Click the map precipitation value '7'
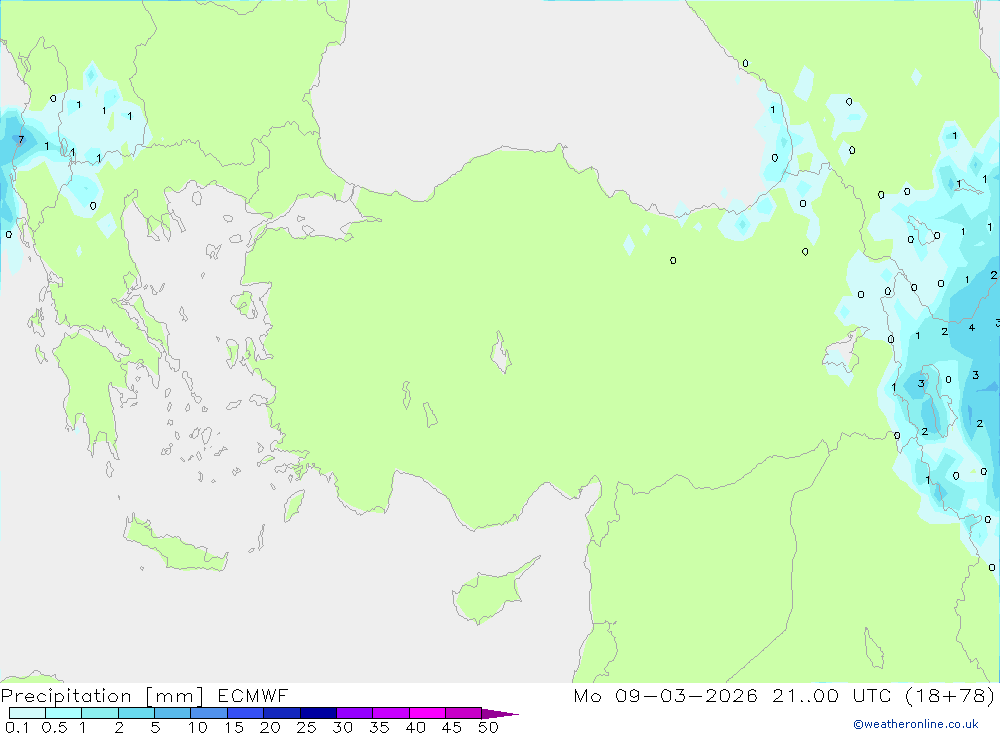This screenshot has width=1000, height=733. 21,140
